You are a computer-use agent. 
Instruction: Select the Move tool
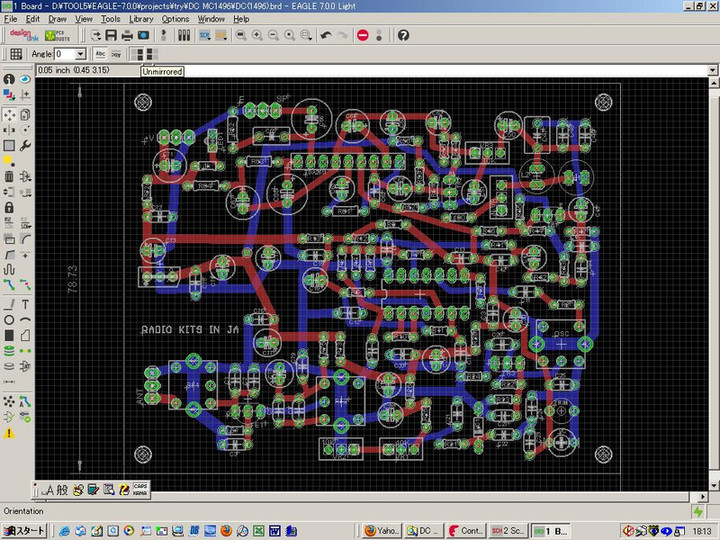tap(9, 114)
